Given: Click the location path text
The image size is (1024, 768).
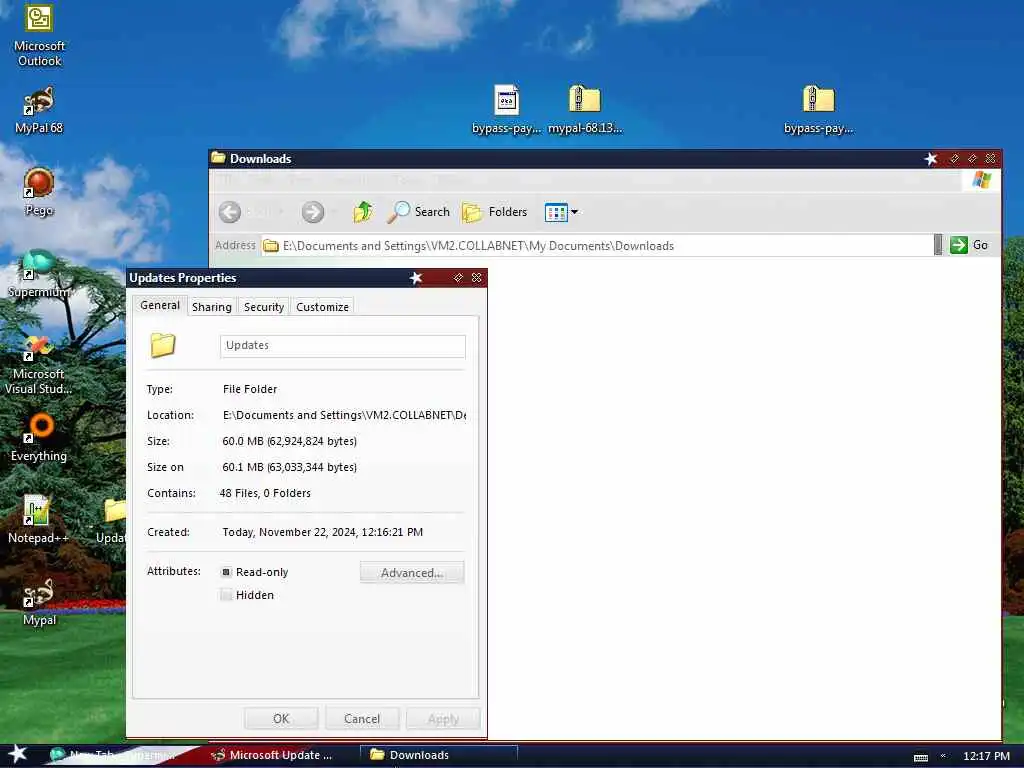Looking at the screenshot, I should click(344, 415).
